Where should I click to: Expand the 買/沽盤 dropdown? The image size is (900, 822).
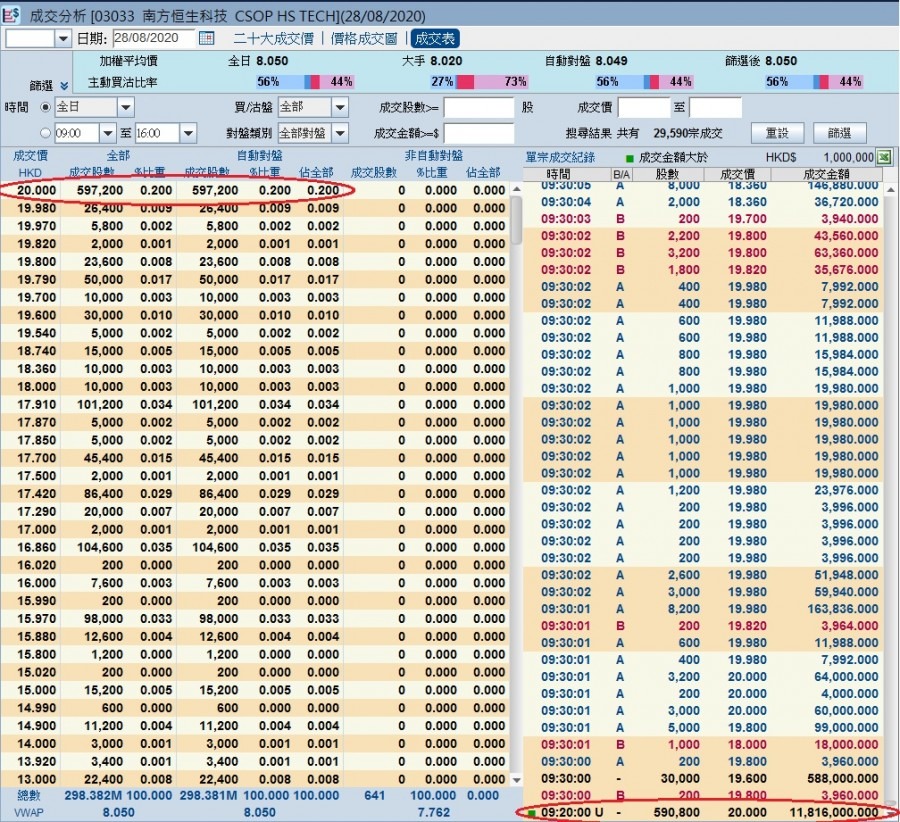pos(340,107)
